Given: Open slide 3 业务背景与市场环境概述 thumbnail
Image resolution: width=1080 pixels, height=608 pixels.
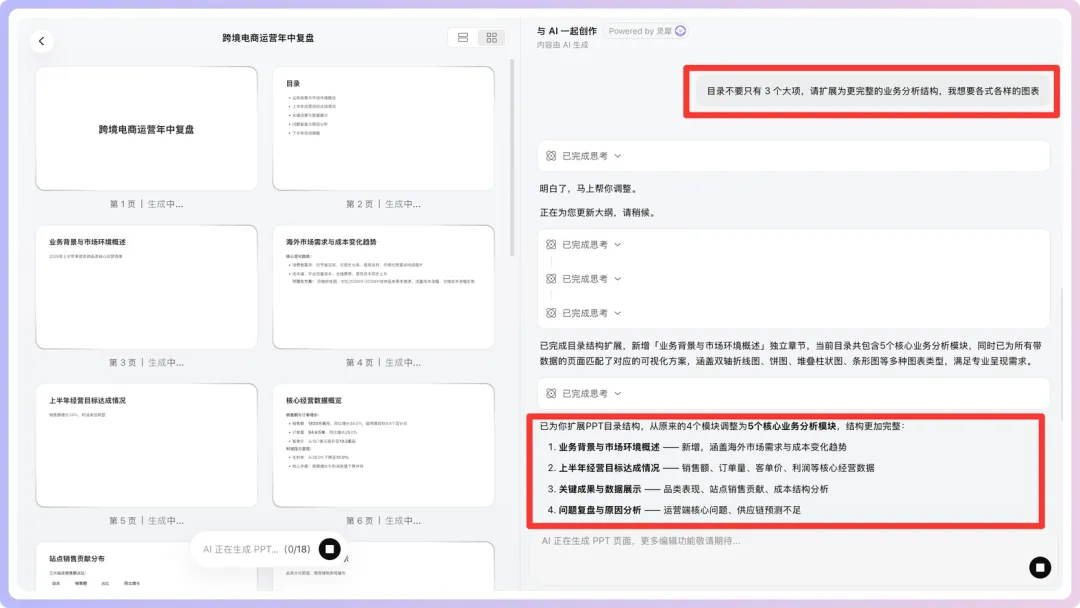Looking at the screenshot, I should coord(147,287).
